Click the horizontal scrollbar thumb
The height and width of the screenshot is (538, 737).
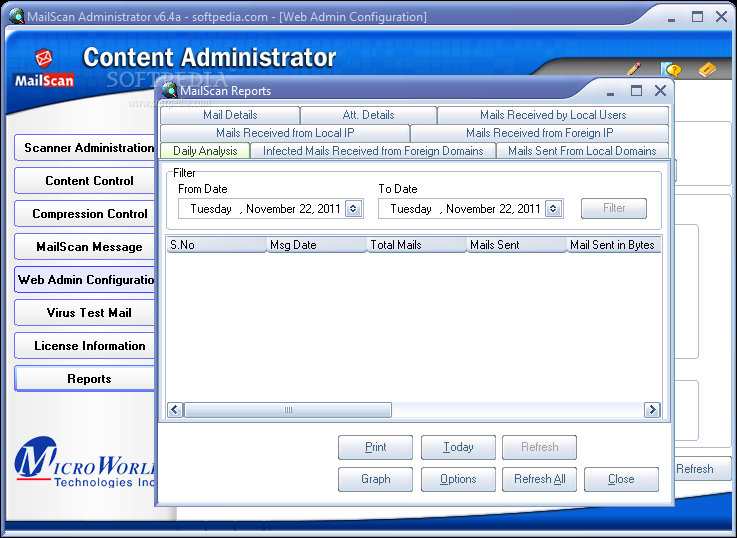[x=288, y=410]
